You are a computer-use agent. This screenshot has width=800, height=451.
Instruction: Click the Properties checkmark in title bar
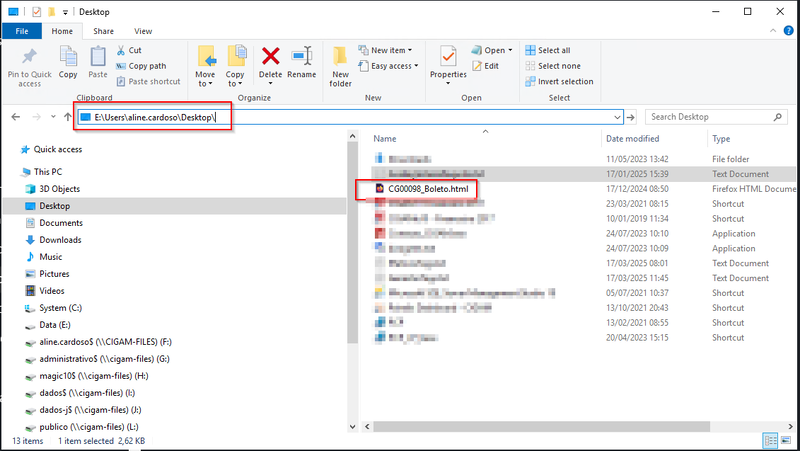[x=36, y=12]
